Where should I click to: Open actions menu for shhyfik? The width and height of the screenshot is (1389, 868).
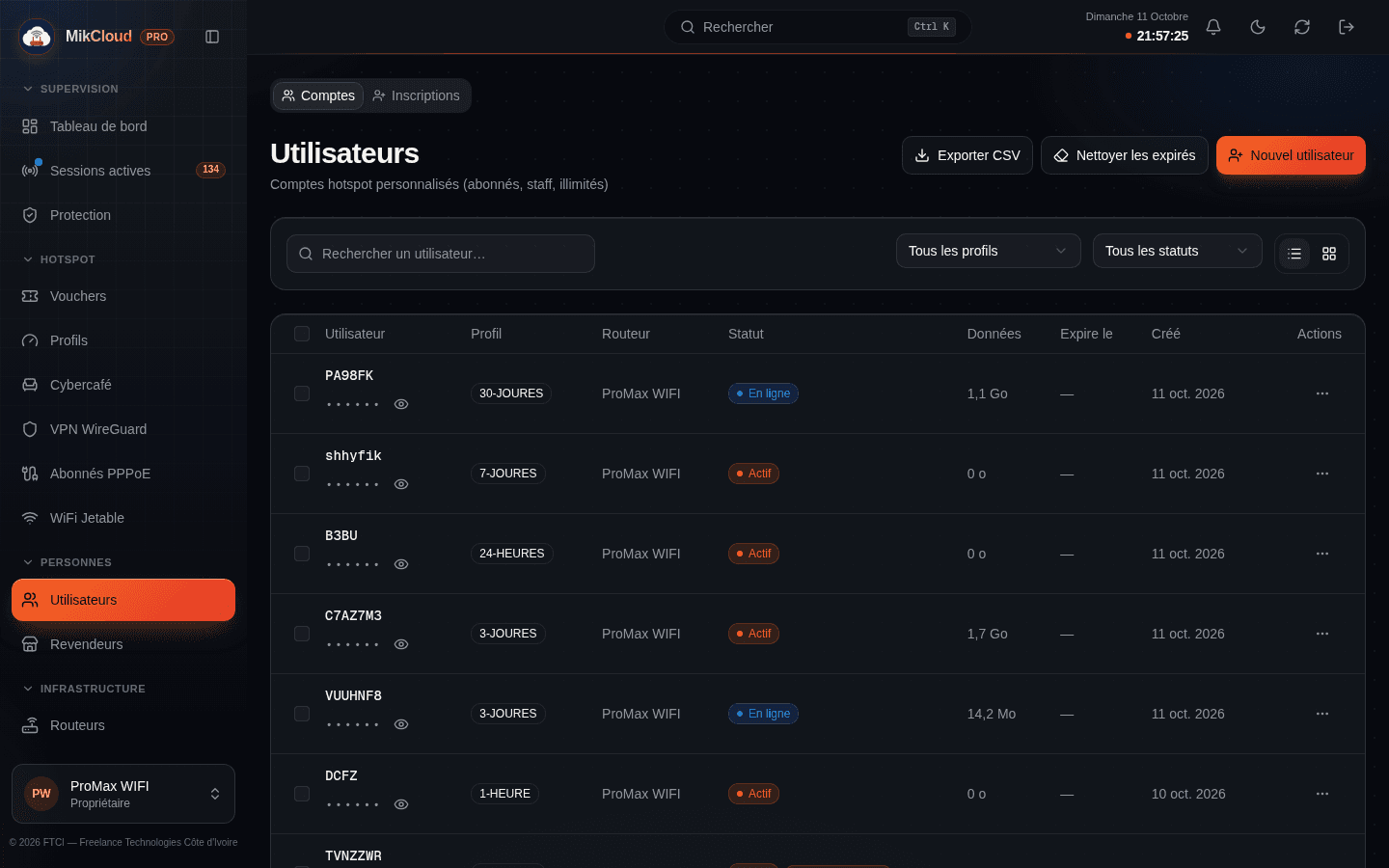click(x=1322, y=474)
